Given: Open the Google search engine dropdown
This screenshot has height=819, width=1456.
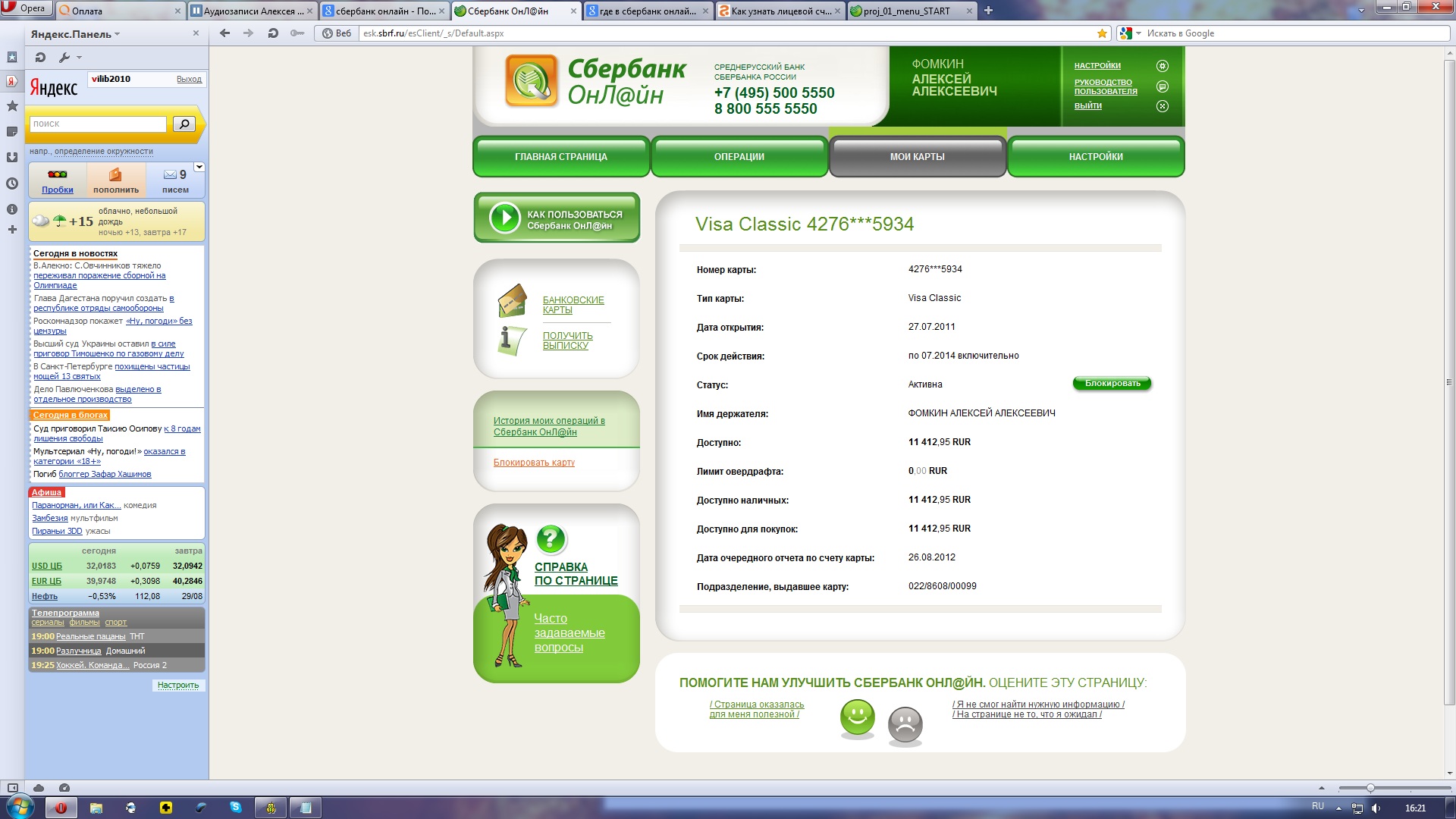Looking at the screenshot, I should 1130,33.
